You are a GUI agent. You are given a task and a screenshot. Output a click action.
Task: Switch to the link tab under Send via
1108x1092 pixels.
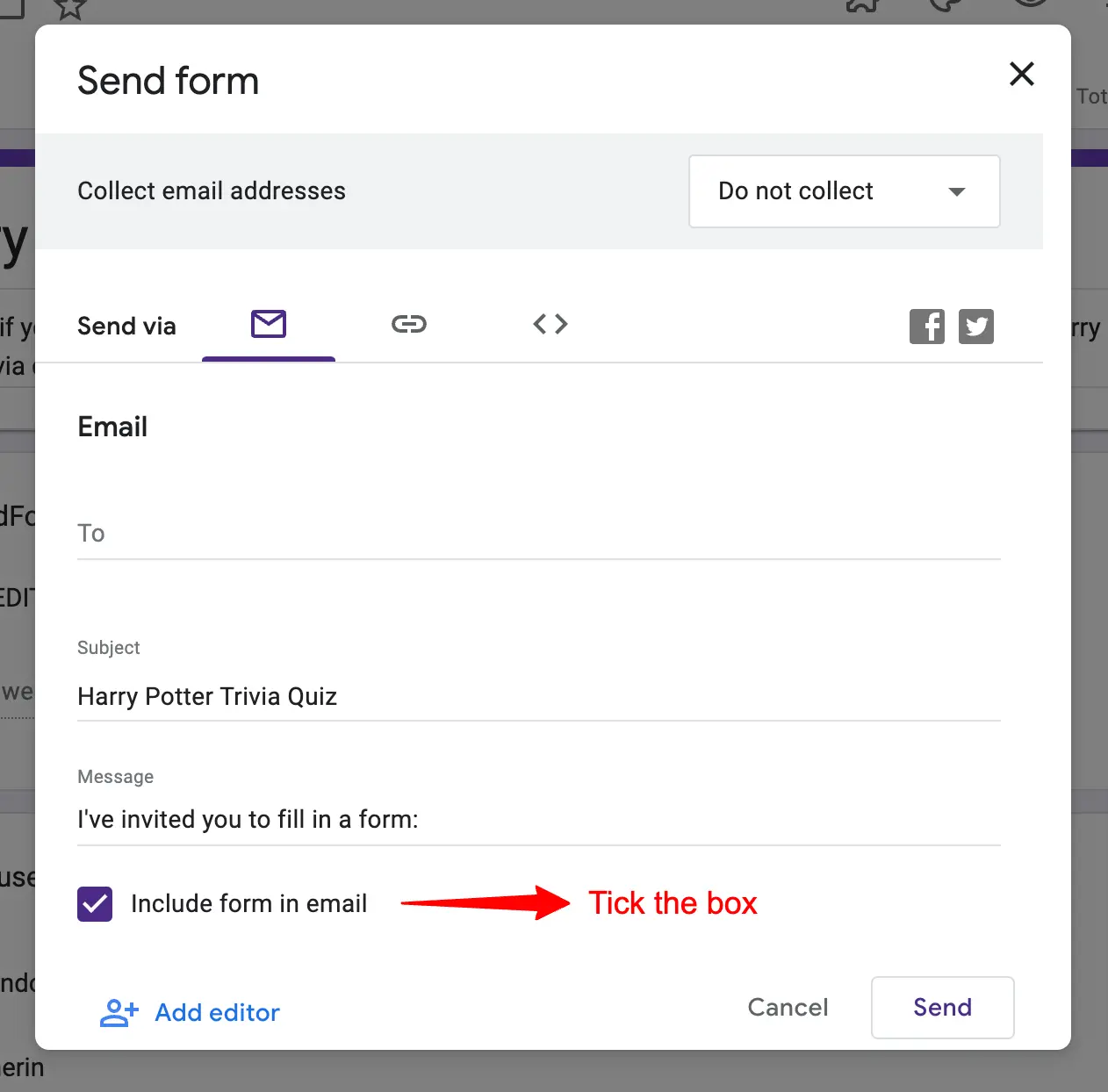[x=409, y=324]
